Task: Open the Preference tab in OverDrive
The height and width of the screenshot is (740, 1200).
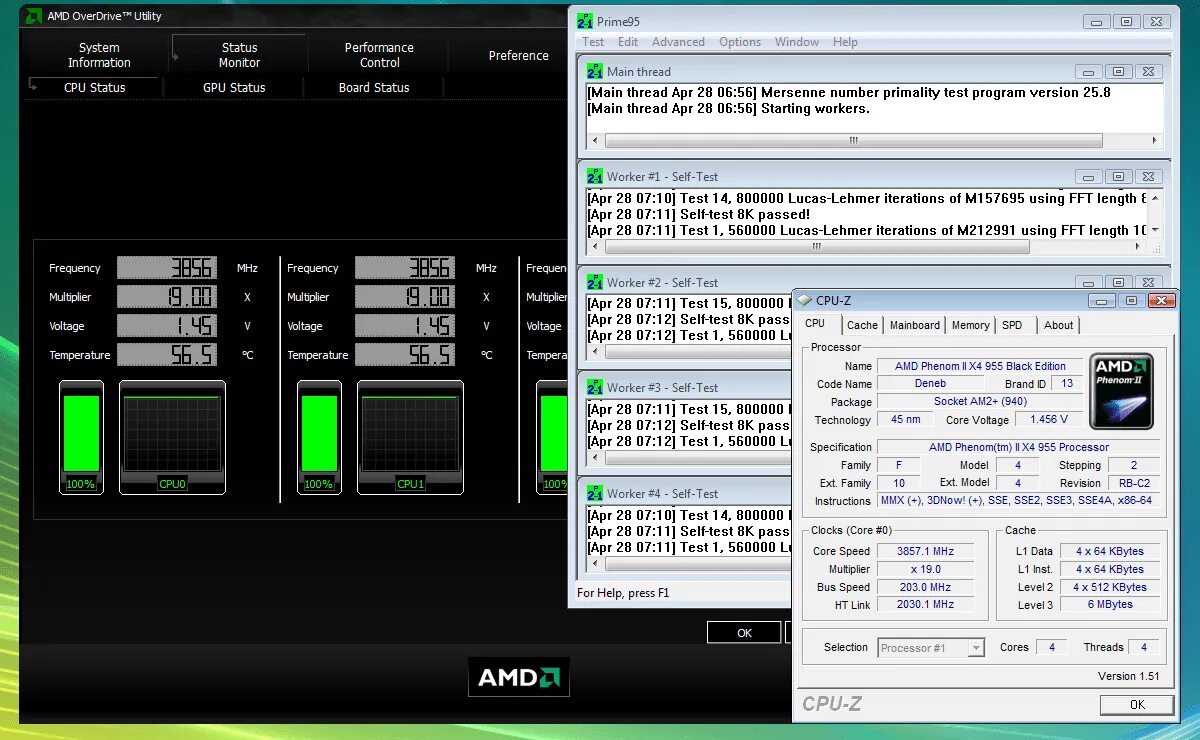Action: tap(518, 56)
